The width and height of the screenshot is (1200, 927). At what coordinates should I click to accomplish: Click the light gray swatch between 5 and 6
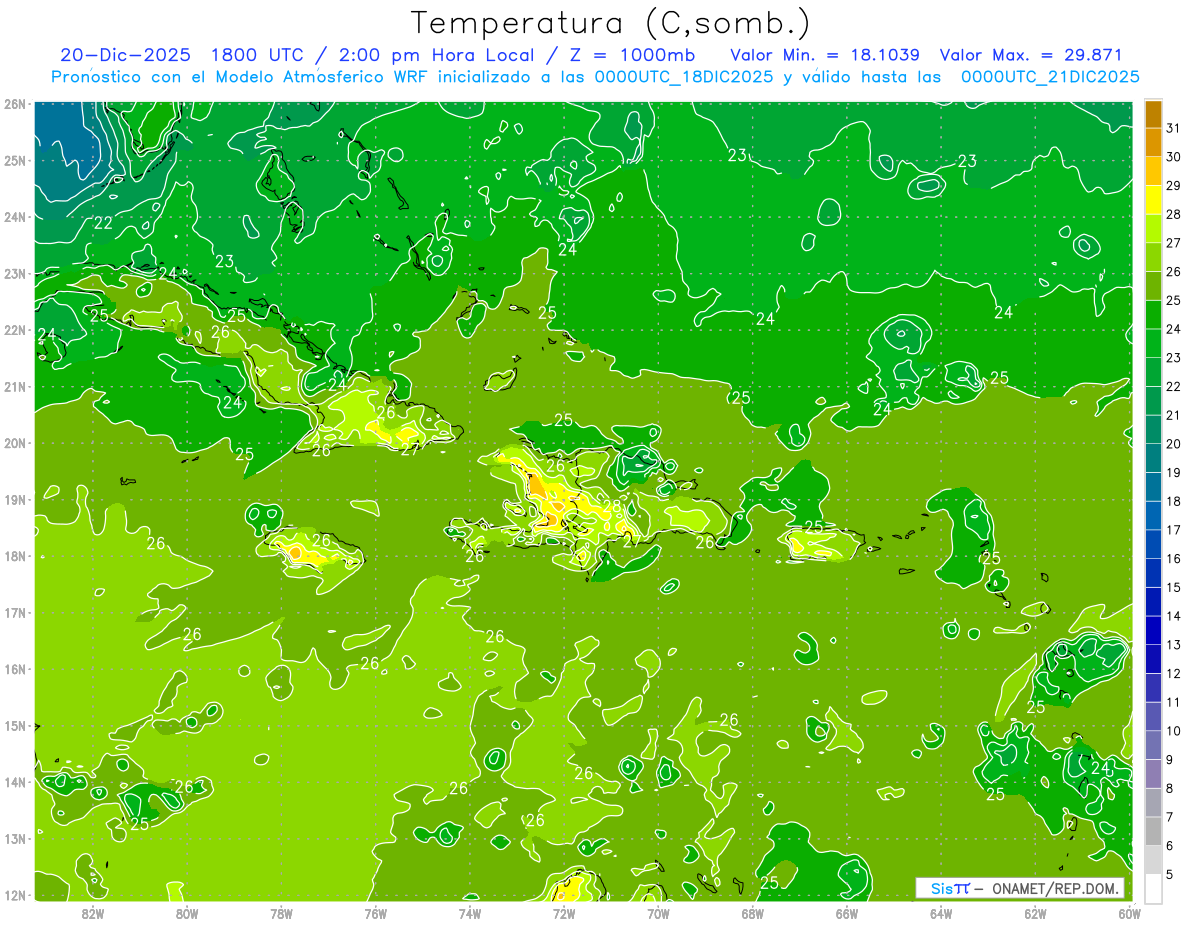pyautogui.click(x=1153, y=860)
